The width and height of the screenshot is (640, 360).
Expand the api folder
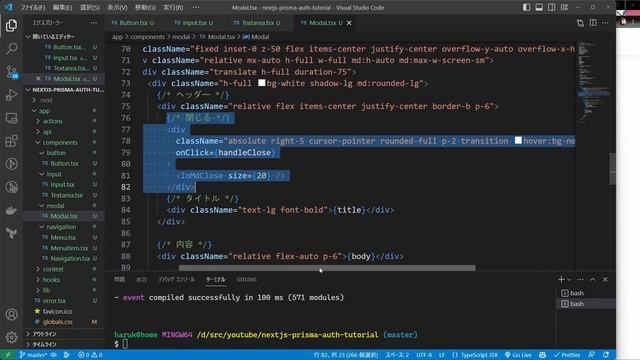coord(63,132)
